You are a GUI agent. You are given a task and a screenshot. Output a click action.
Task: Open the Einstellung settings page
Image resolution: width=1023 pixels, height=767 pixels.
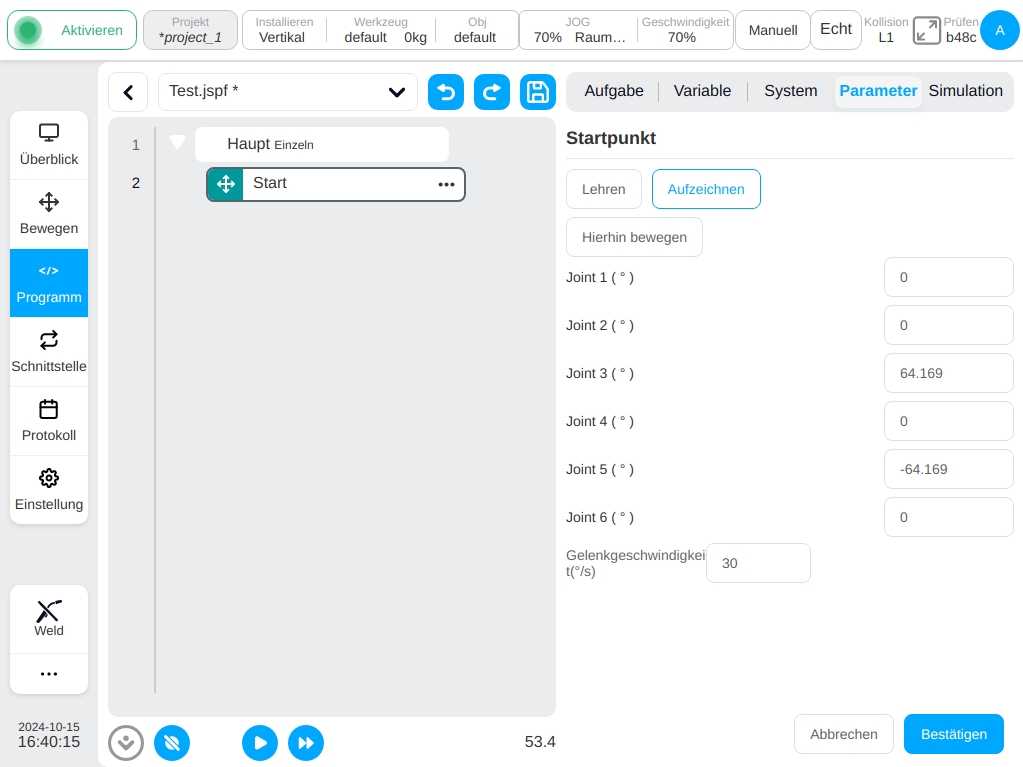coord(49,490)
